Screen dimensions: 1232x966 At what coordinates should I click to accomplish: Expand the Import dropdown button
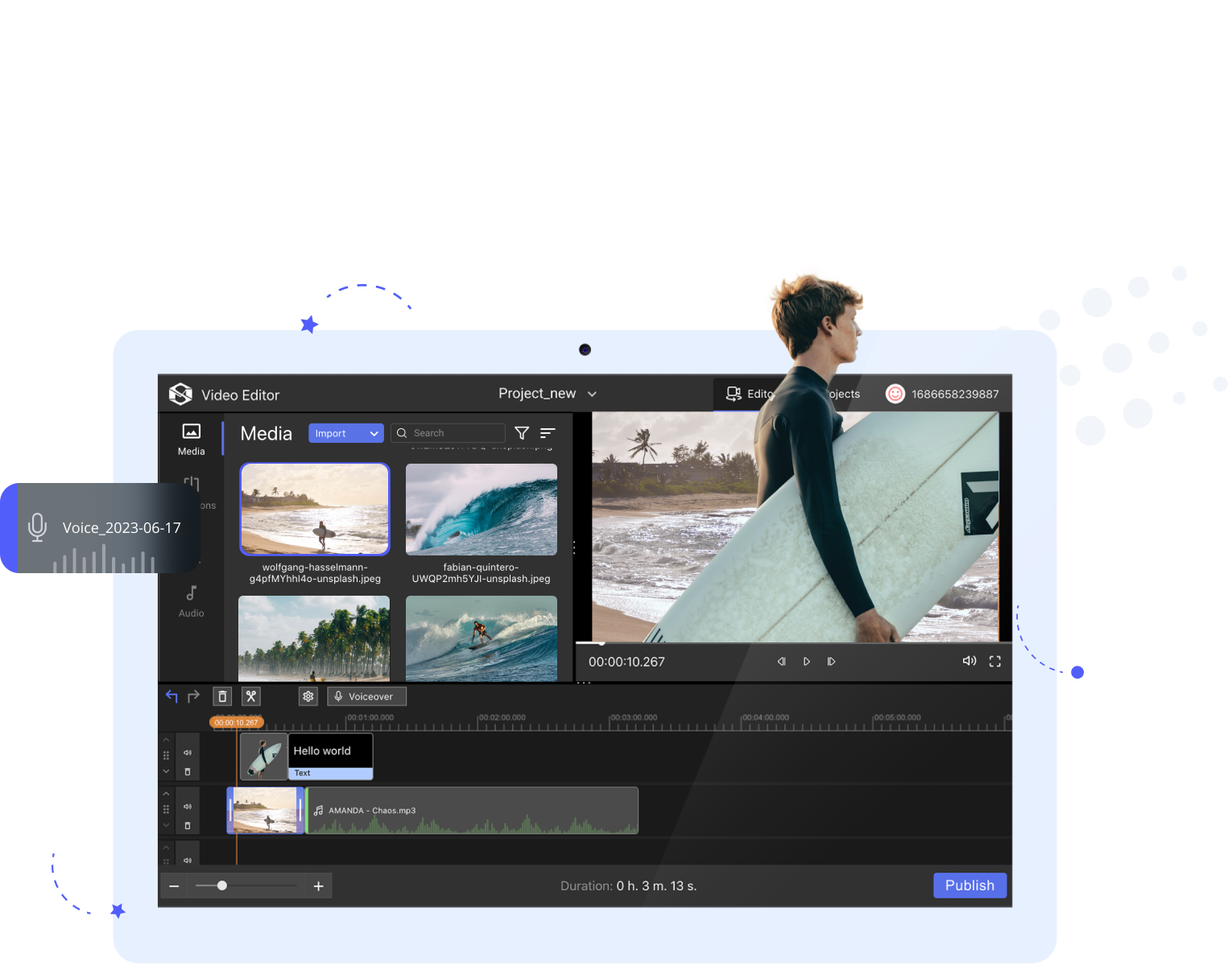coord(346,433)
